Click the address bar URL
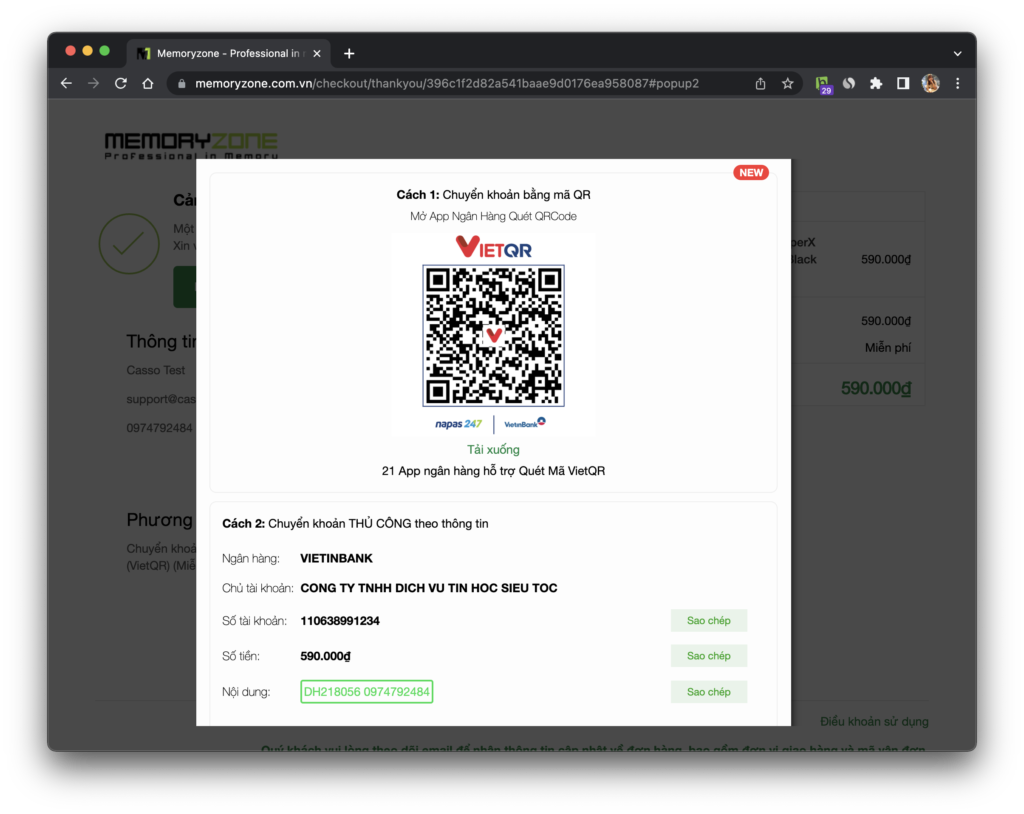 pos(447,84)
